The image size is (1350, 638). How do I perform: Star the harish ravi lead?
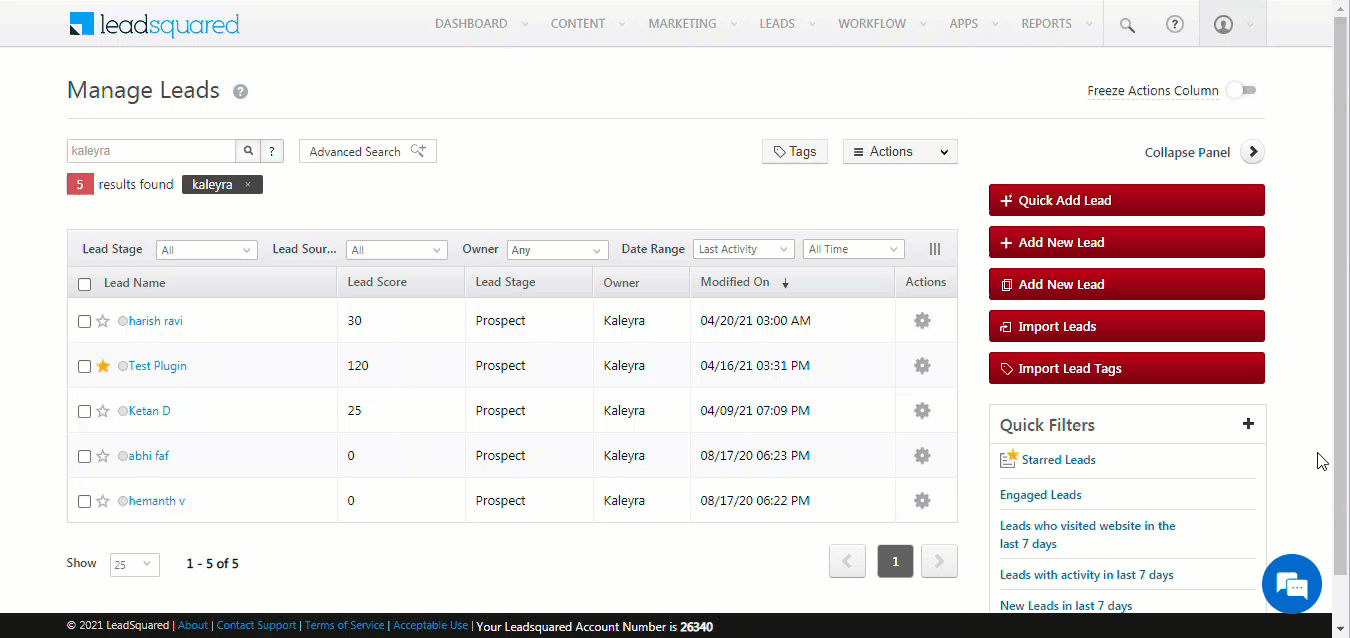(103, 321)
